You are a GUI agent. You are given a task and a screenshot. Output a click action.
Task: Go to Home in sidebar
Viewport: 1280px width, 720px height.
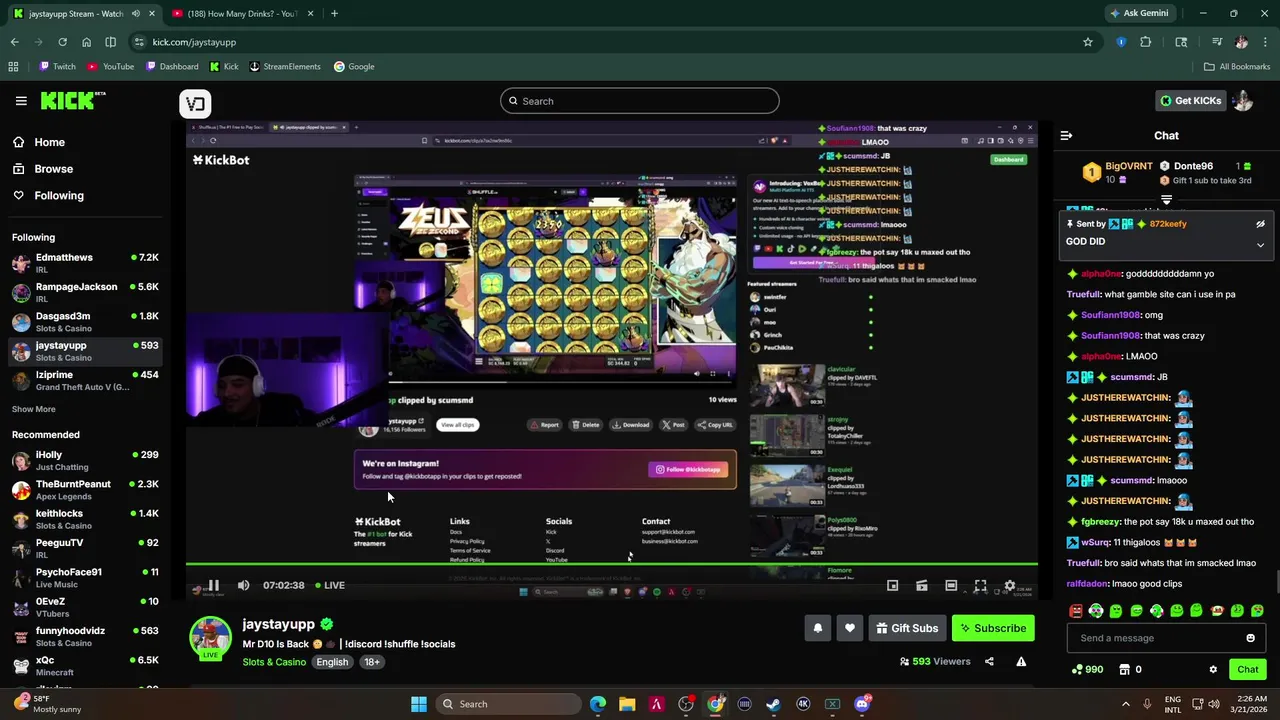click(x=39, y=142)
